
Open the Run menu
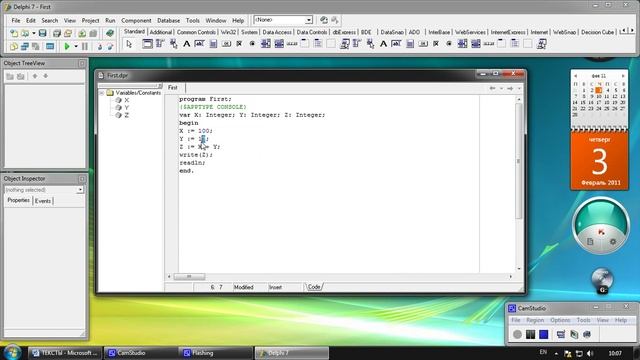pyautogui.click(x=110, y=20)
